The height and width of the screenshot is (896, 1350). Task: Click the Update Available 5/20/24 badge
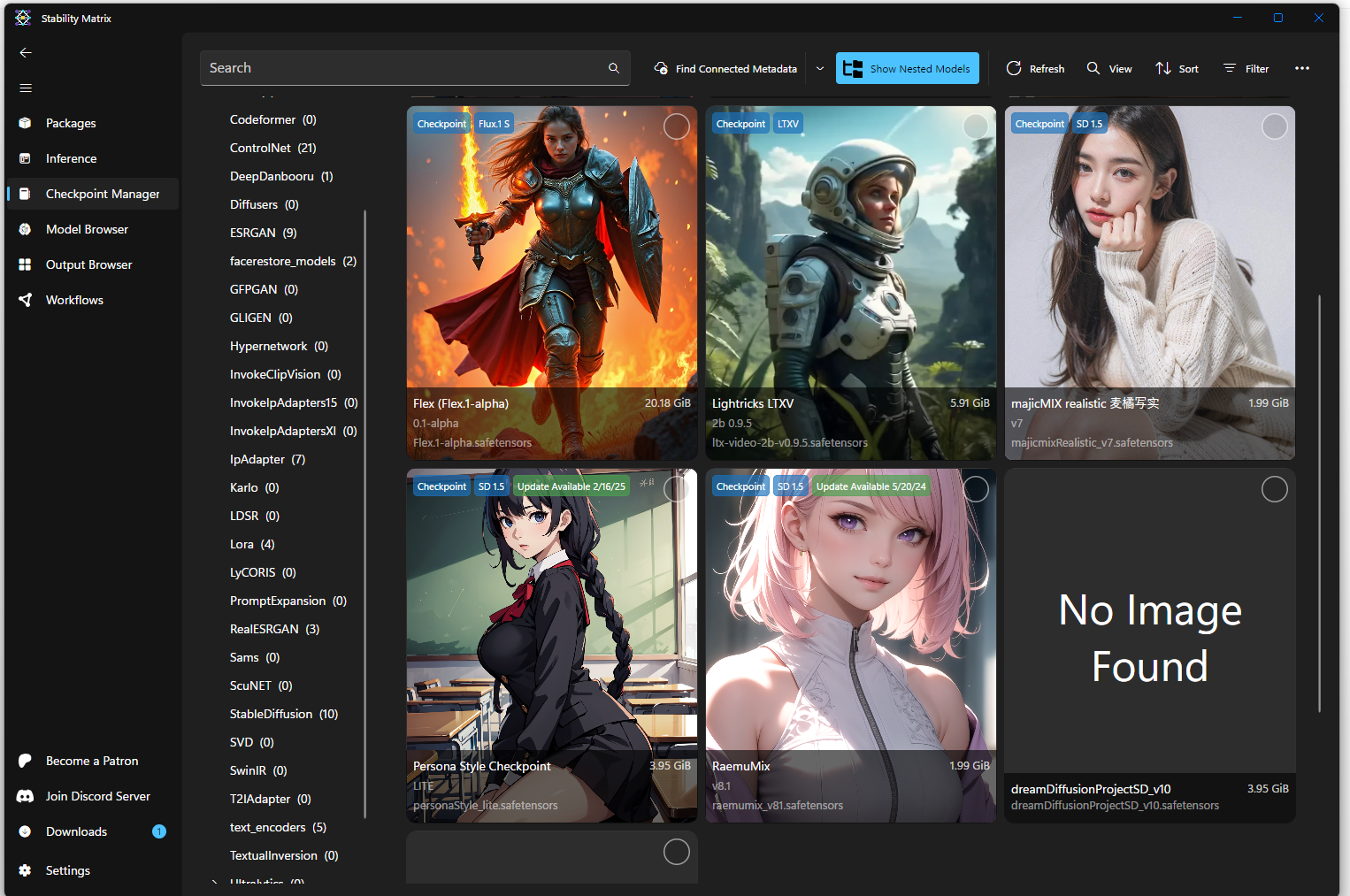871,486
